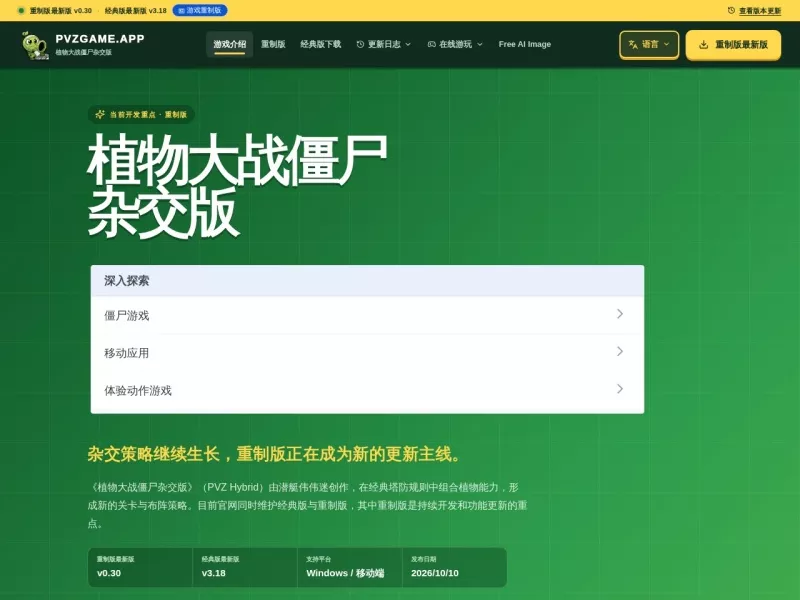Click the 深入探索 panel header
The height and width of the screenshot is (600, 800).
367,281
